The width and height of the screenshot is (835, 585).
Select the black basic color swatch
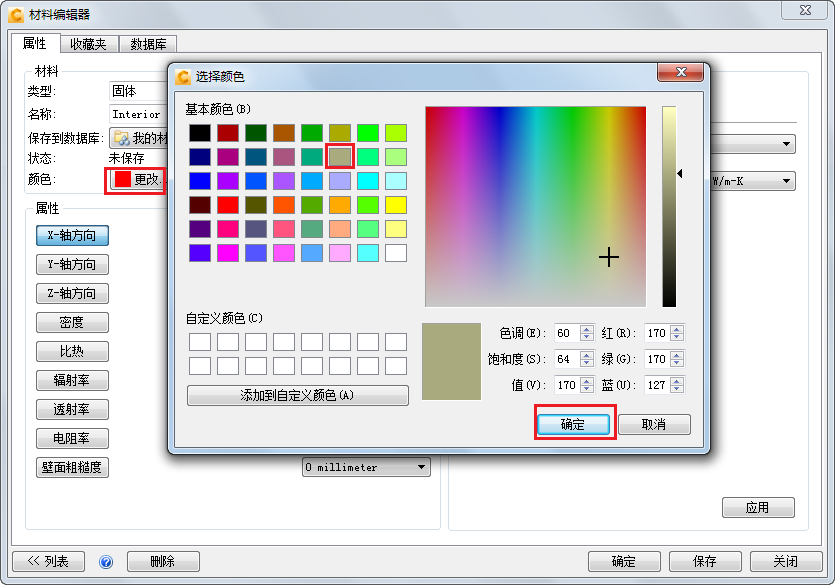[199, 132]
